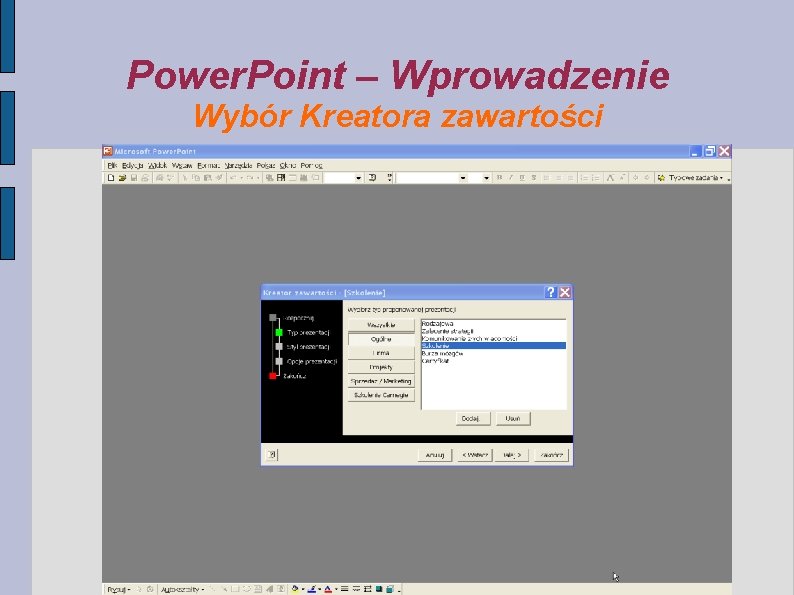Click the Dalej next button
794x595 pixels.
(512, 455)
